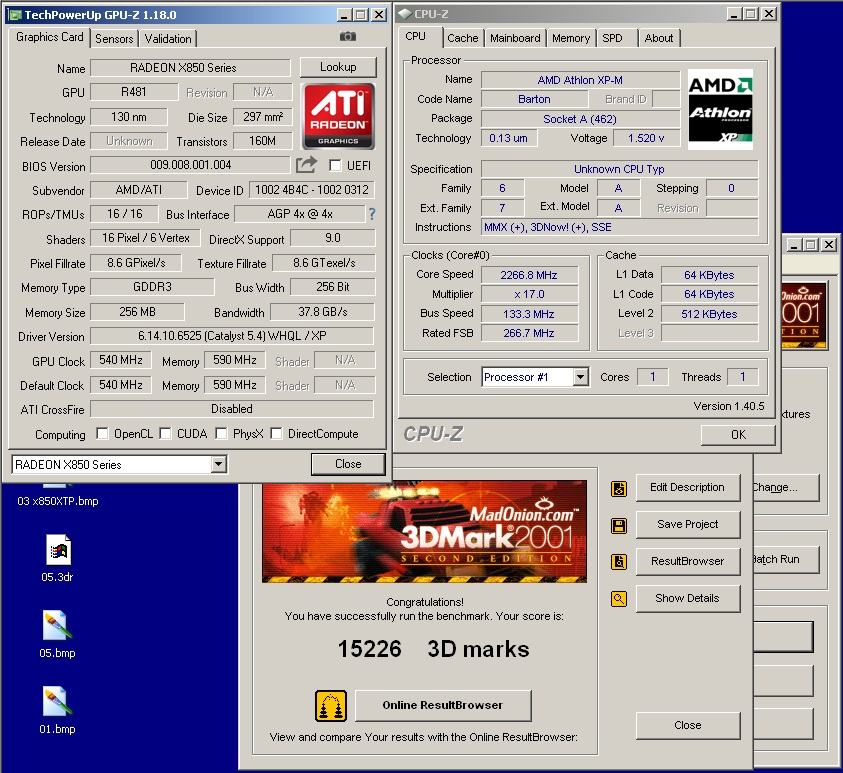The width and height of the screenshot is (843, 773).
Task: Toggle the OpenCL checkbox
Action: [x=102, y=434]
